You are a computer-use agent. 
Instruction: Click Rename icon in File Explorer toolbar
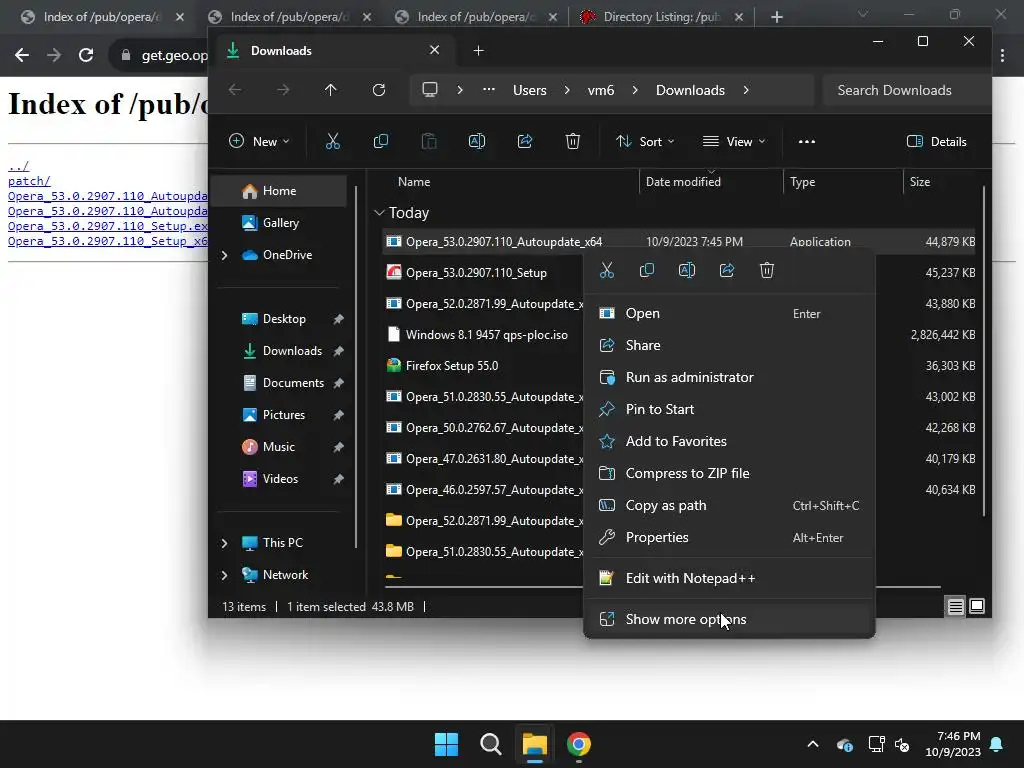click(x=477, y=142)
